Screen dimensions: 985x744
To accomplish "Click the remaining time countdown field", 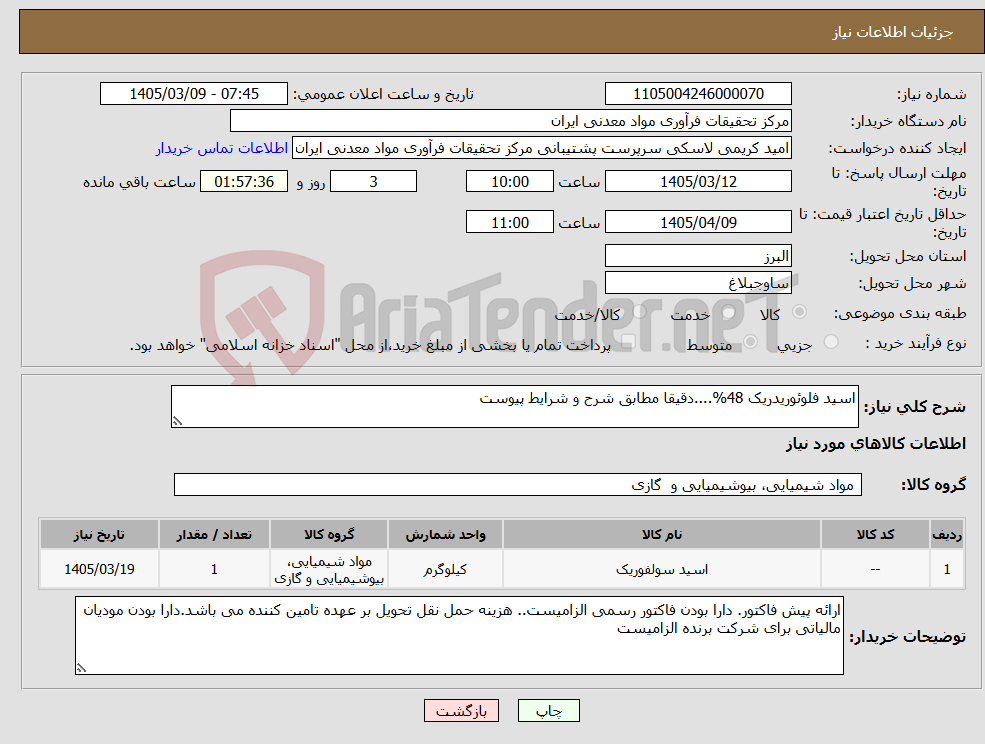I will pyautogui.click(x=244, y=182).
